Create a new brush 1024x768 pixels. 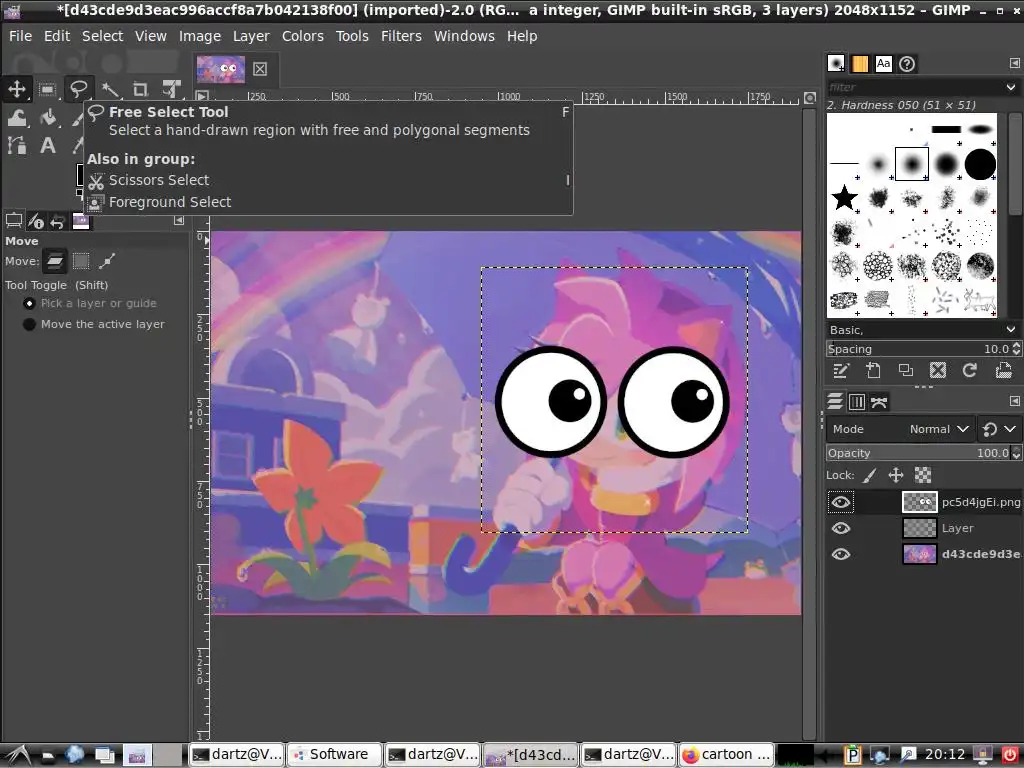point(873,371)
